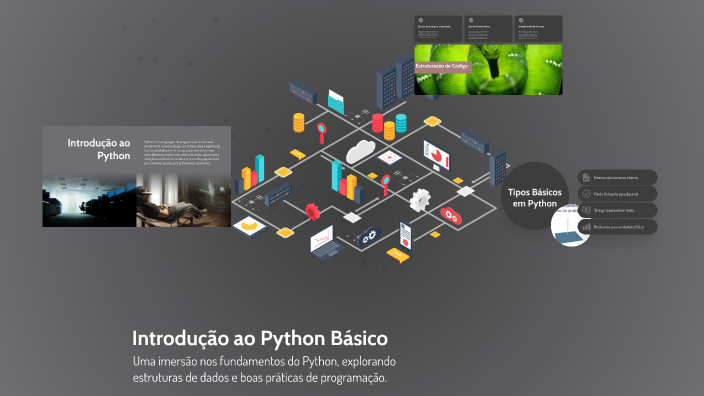Click the laptop with line chart icon
The image size is (704, 396).
pos(326,243)
